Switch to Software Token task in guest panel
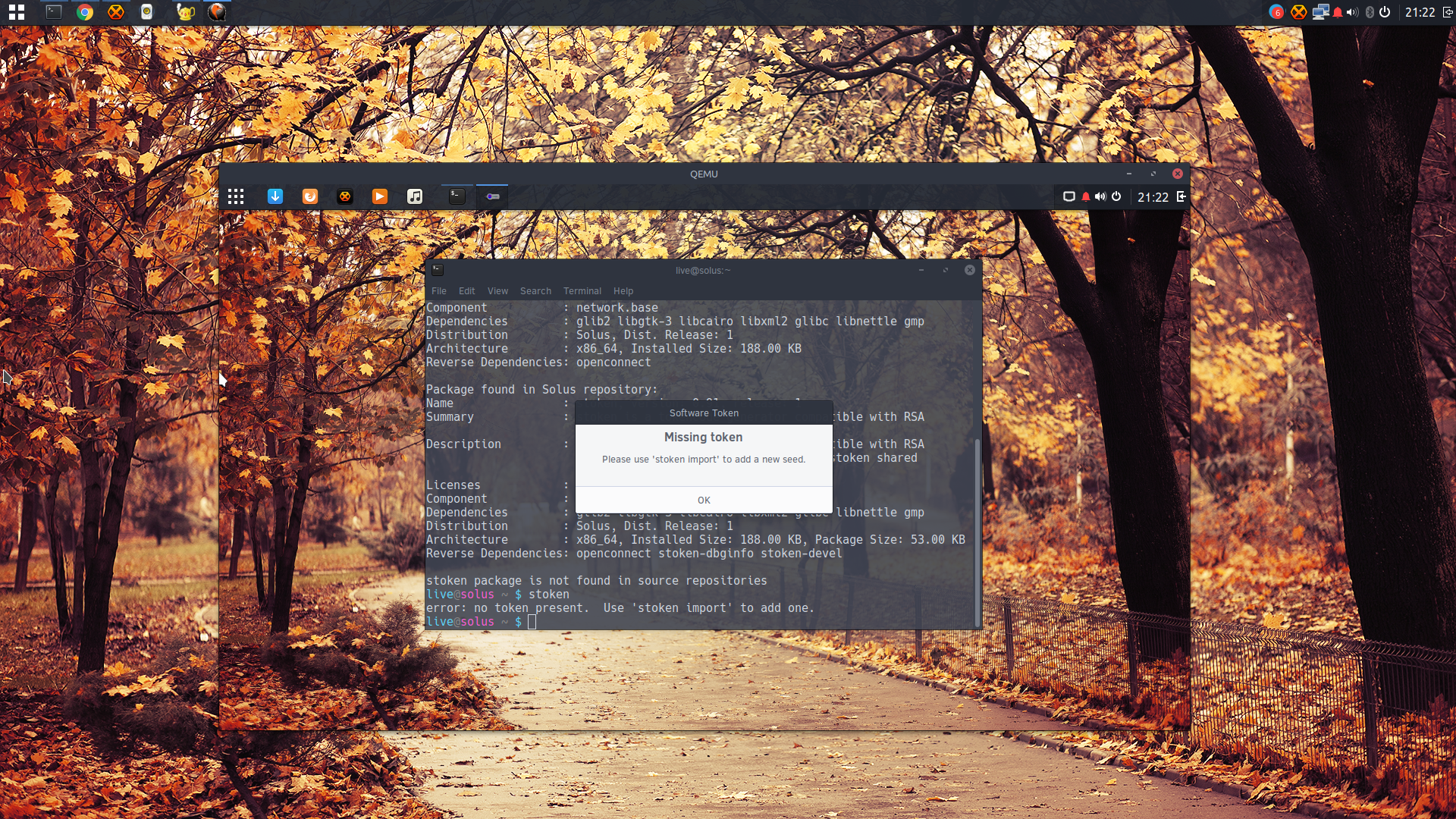The width and height of the screenshot is (1456, 819). tap(492, 196)
